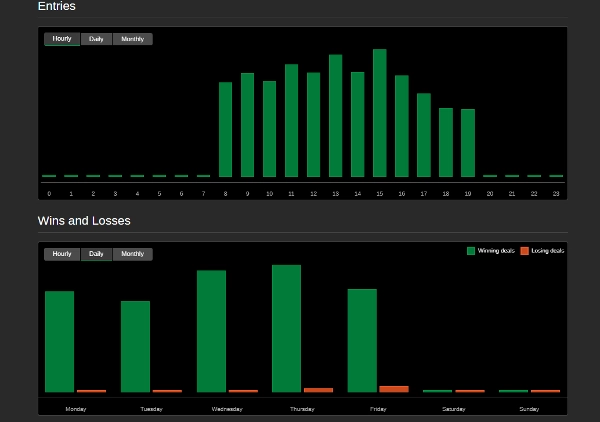The height and width of the screenshot is (422, 600).
Task: Click the Saturday axis label
Action: point(454,409)
